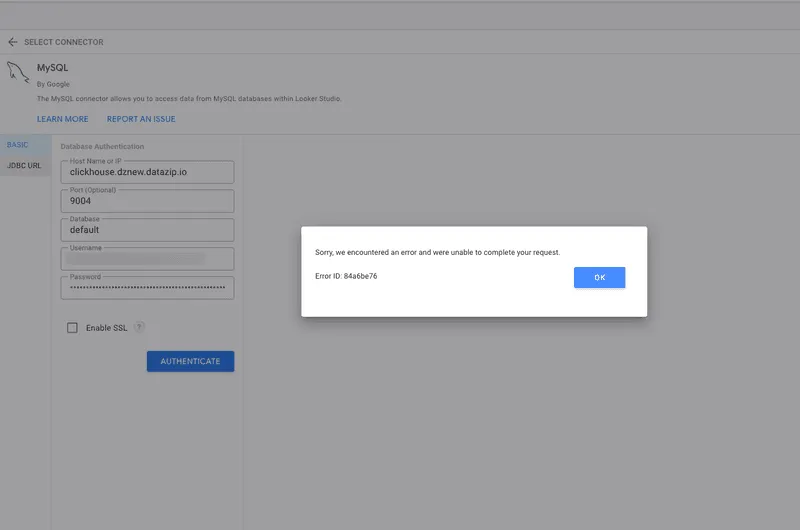
Task: Switch to the JDBC URL tab
Action: coord(24,166)
